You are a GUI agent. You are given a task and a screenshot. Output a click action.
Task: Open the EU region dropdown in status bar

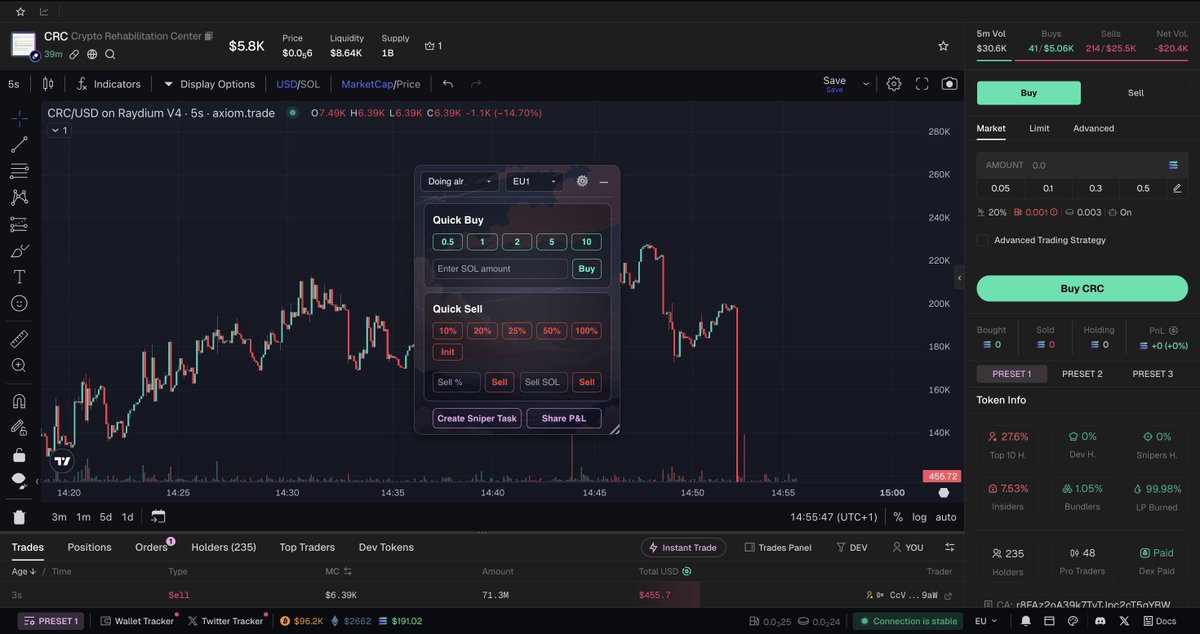[x=988, y=621]
